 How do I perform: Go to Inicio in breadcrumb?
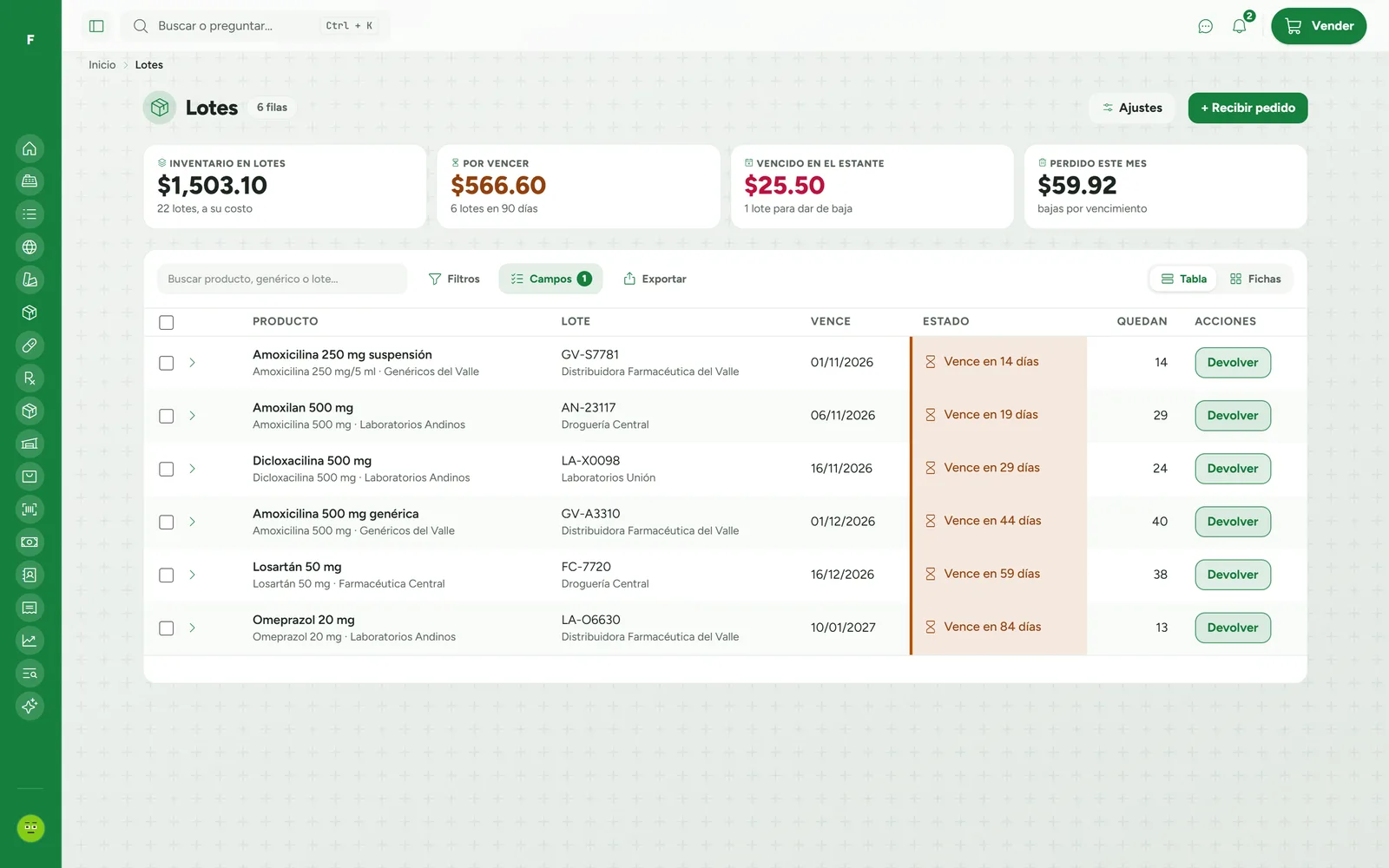(102, 65)
